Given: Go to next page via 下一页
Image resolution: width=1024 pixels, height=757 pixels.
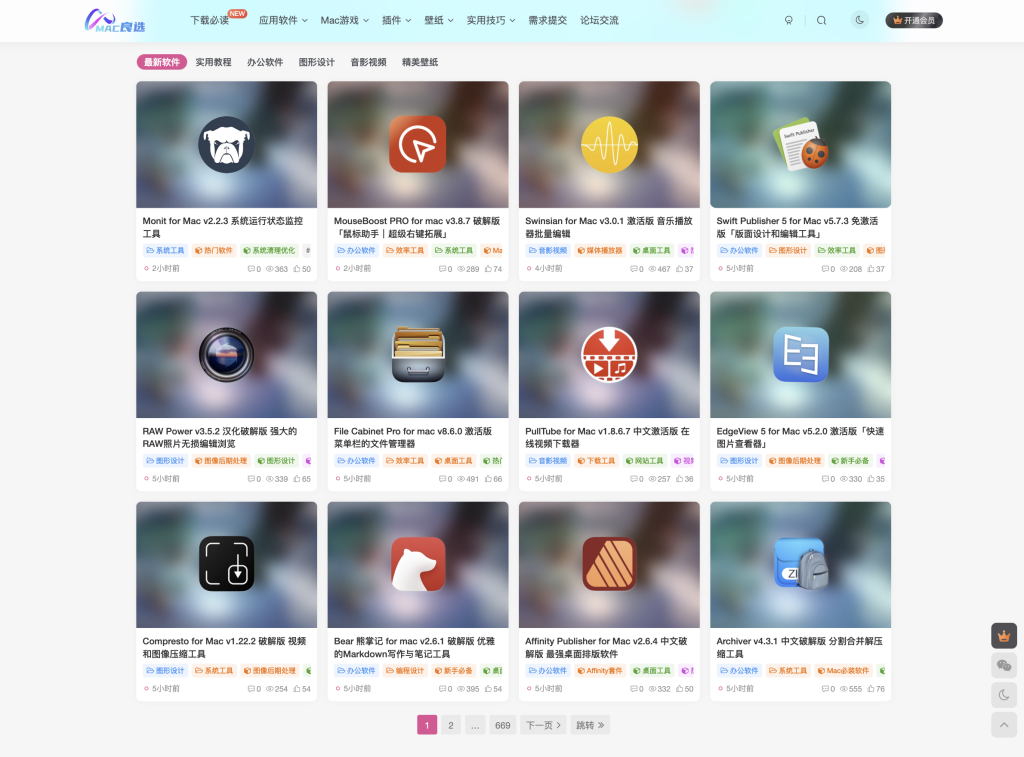Looking at the screenshot, I should pyautogui.click(x=543, y=725).
